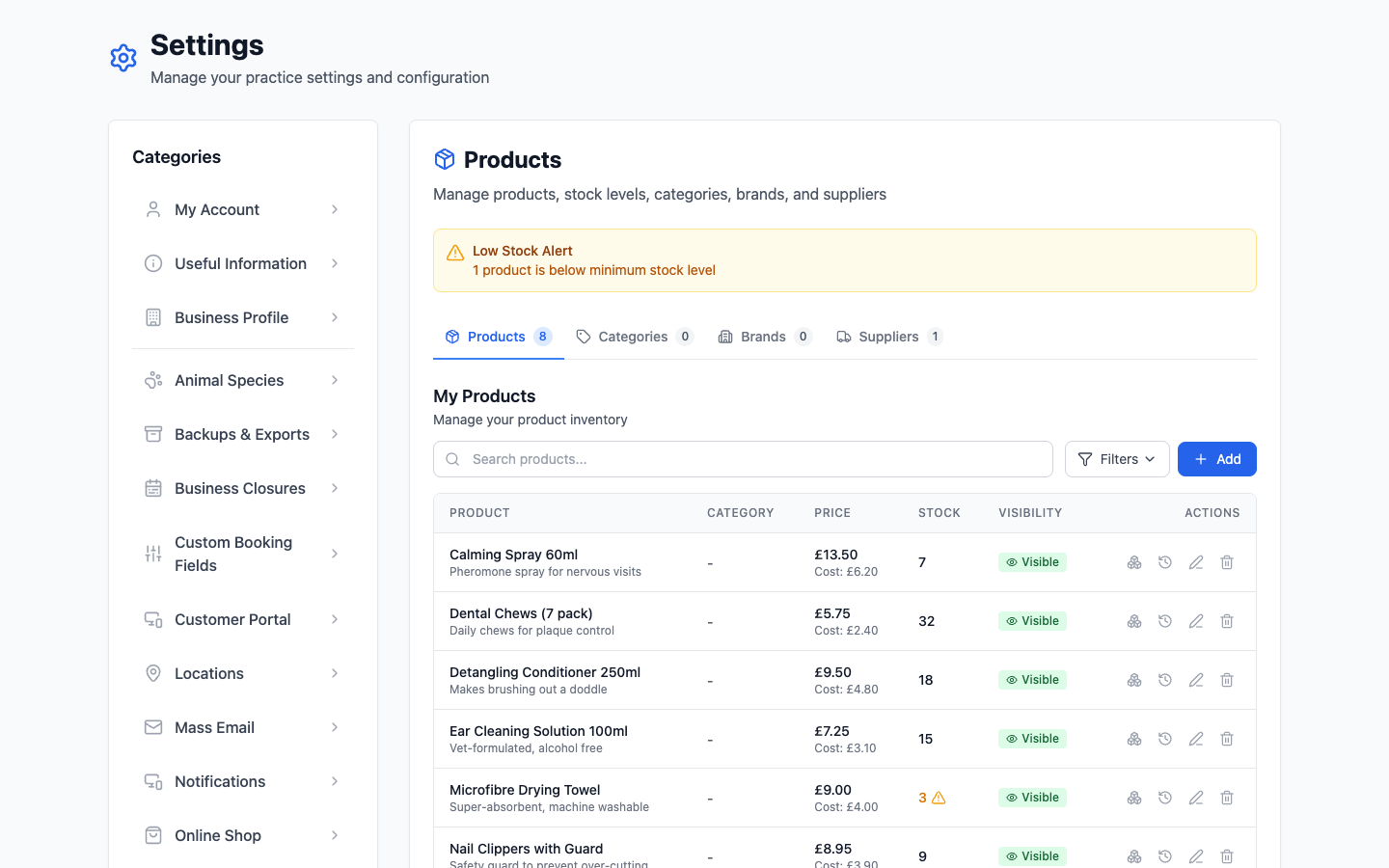Go to Customer Portal settings

tap(243, 619)
